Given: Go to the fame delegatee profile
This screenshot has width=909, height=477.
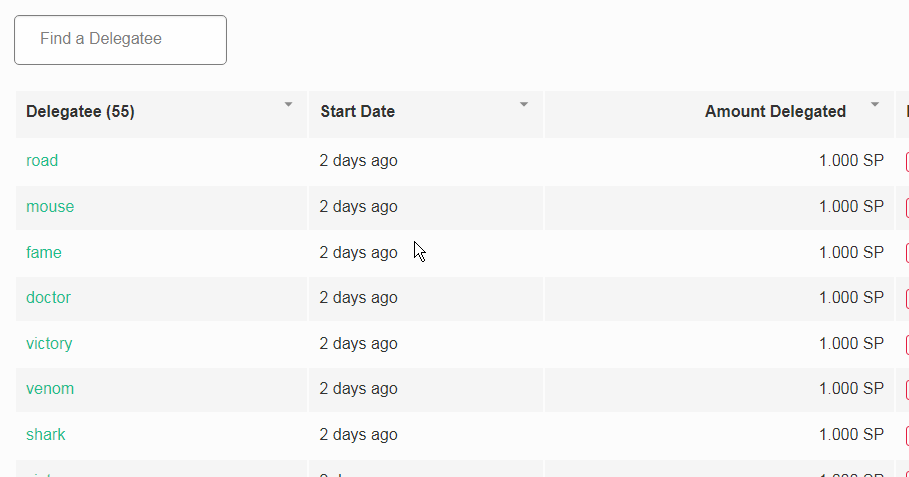Looking at the screenshot, I should coord(44,253).
